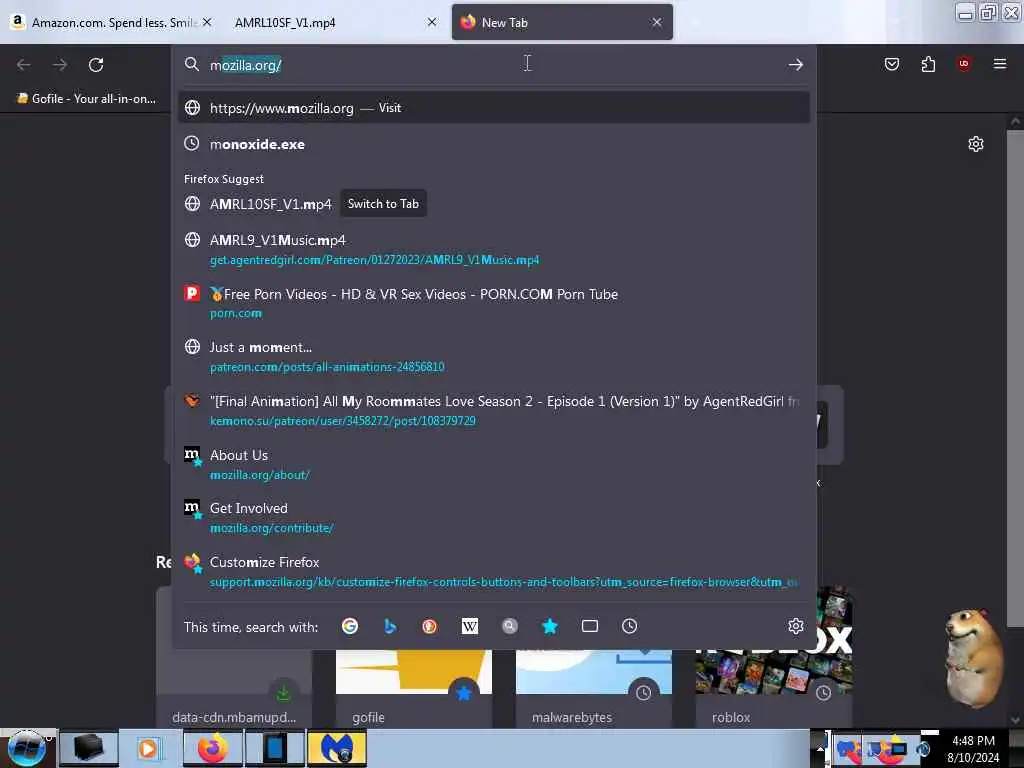
Task: Open the Get Involved suggestion
Action: [x=494, y=517]
